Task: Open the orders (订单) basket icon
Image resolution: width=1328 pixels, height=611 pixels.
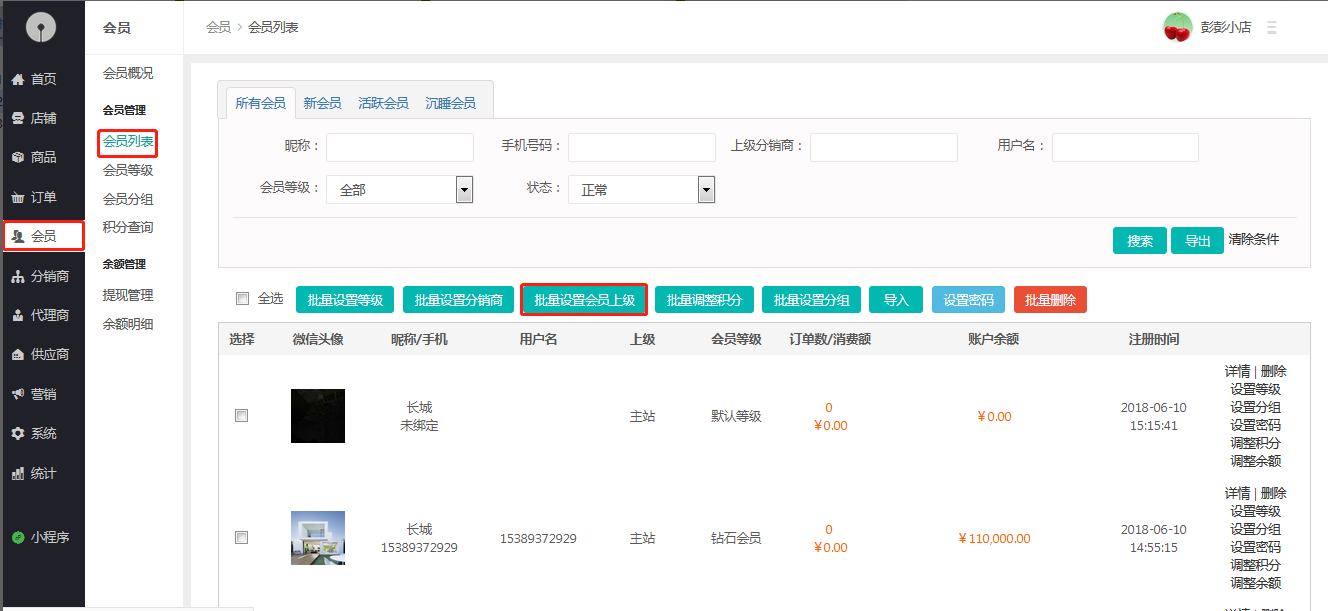Action: point(17,197)
